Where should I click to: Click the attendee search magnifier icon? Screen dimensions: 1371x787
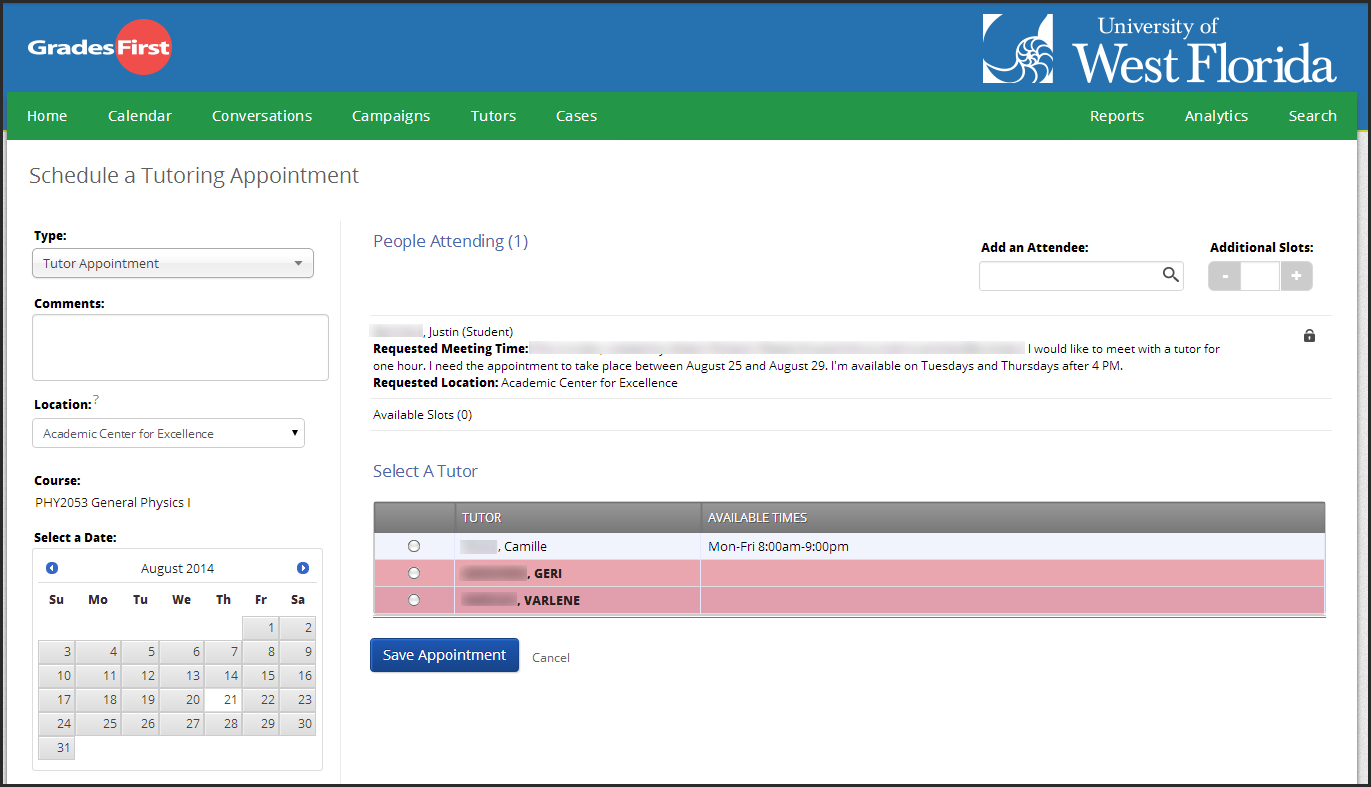[1170, 275]
